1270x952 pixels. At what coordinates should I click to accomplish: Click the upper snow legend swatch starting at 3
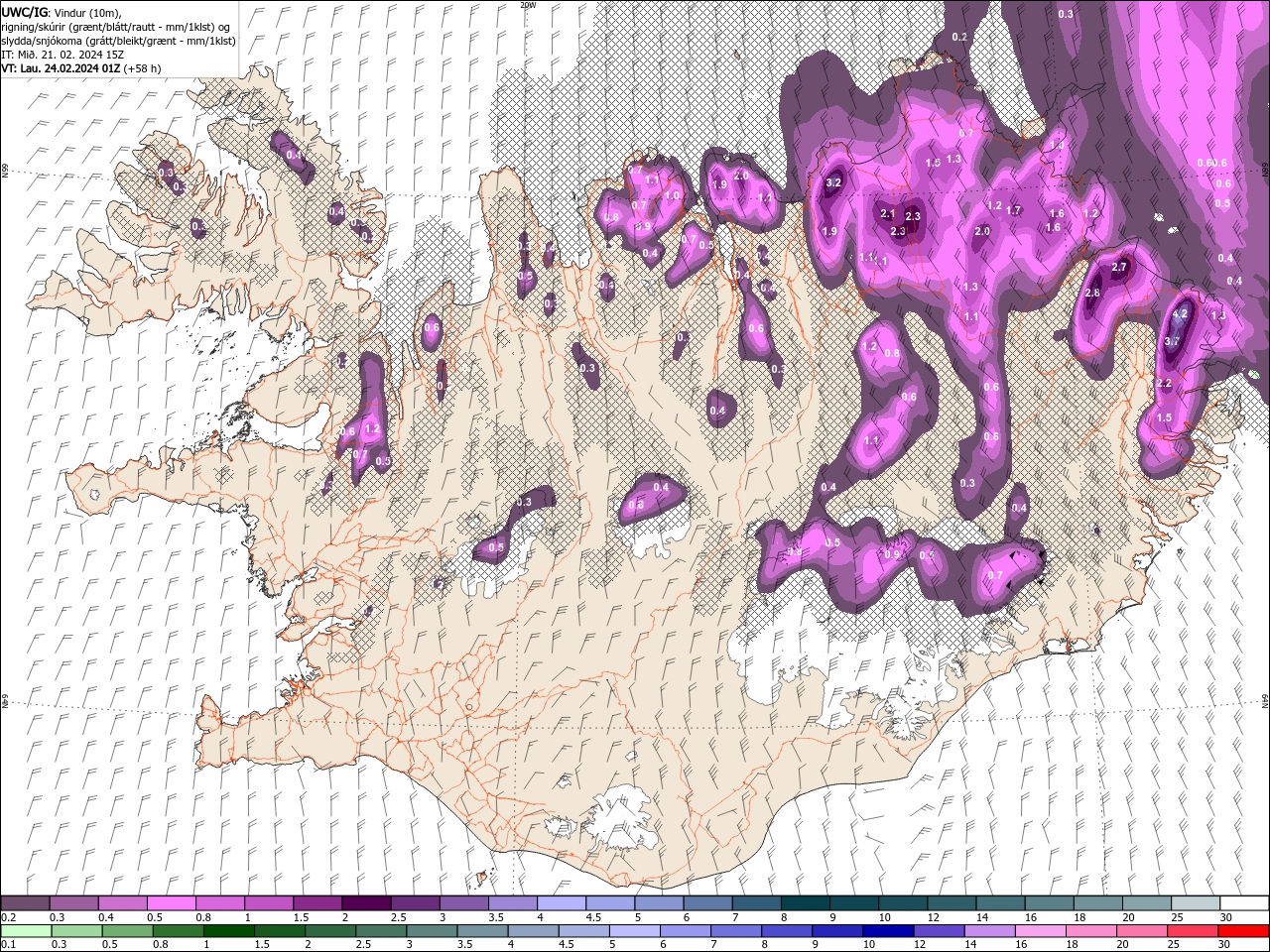pos(462,903)
